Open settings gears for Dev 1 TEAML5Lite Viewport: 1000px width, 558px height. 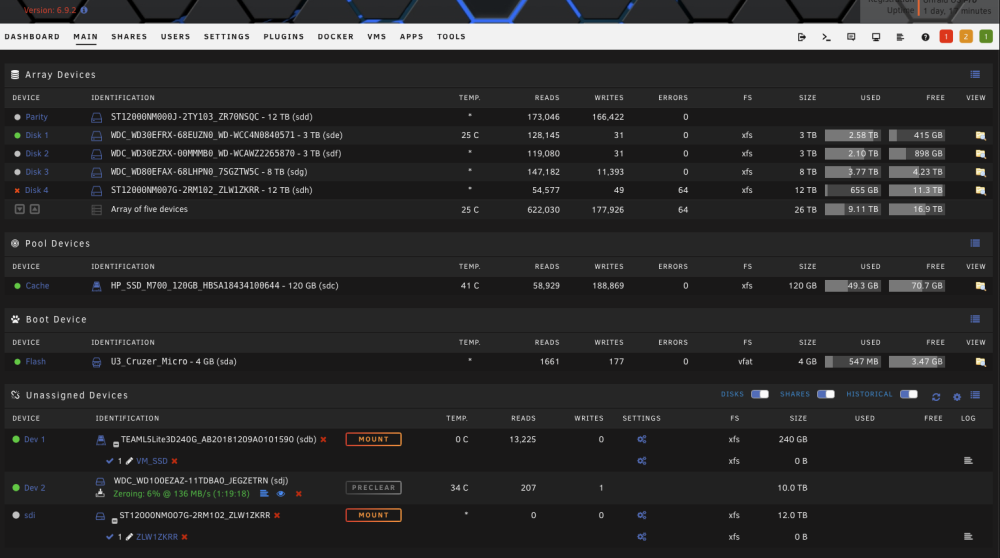click(642, 439)
